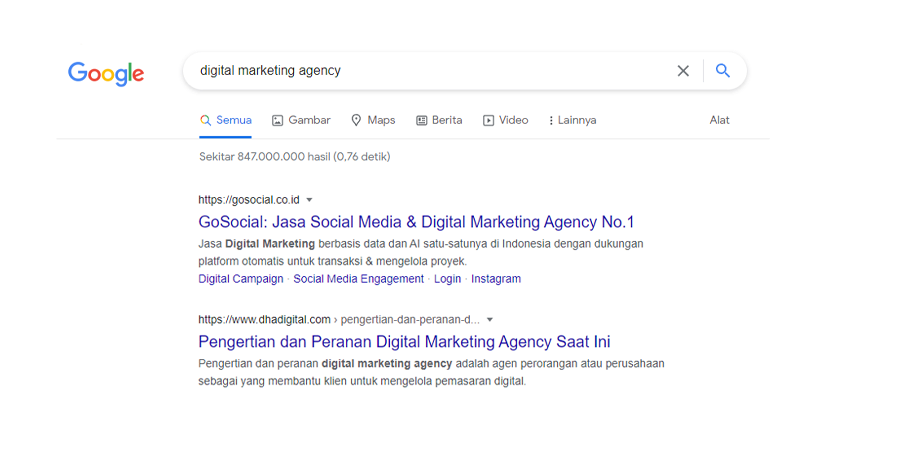Screen dimensions: 900x450
Task: Click the Maps pin icon
Action: click(356, 120)
